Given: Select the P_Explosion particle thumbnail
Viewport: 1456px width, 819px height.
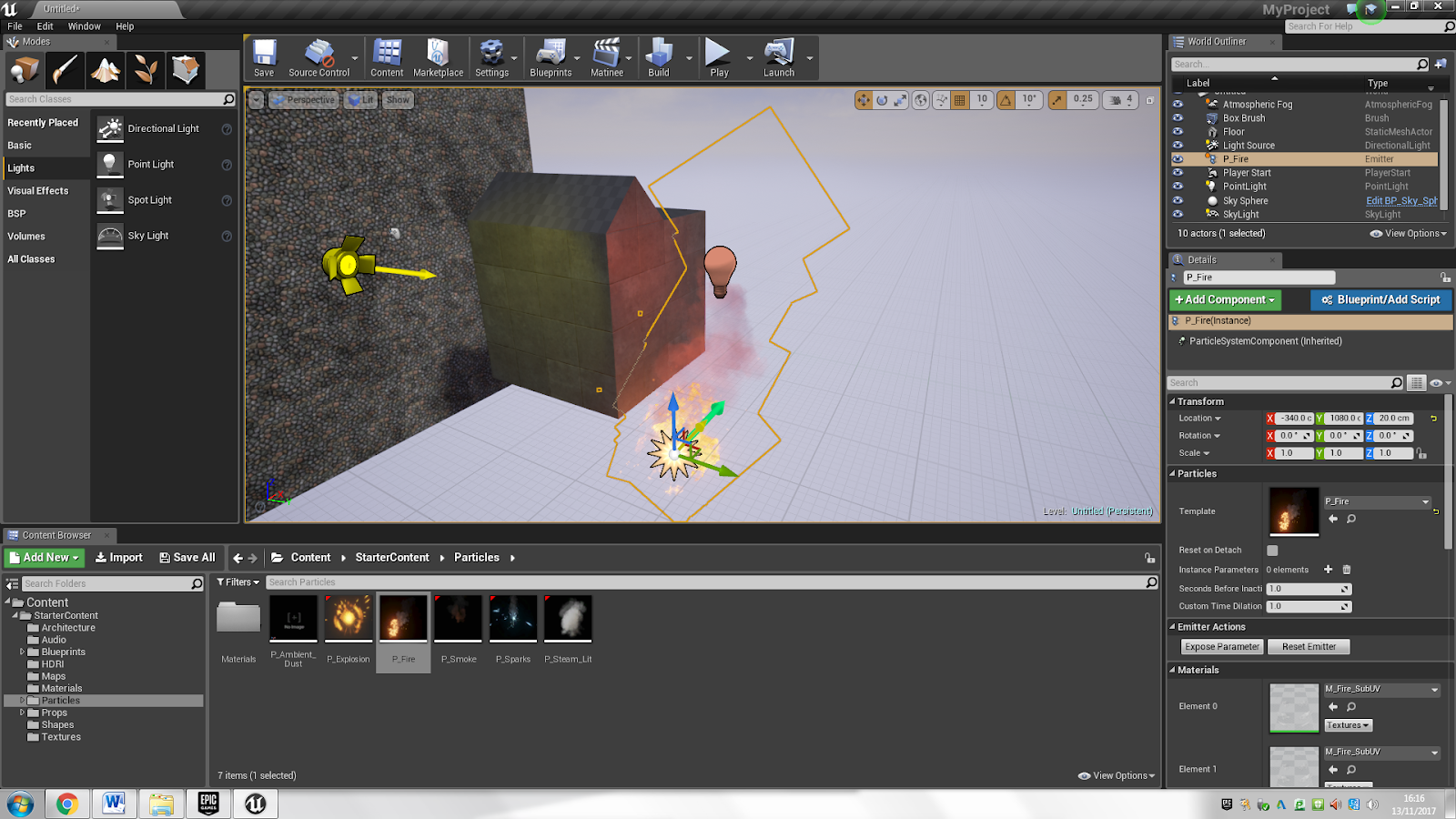Looking at the screenshot, I should (x=349, y=619).
